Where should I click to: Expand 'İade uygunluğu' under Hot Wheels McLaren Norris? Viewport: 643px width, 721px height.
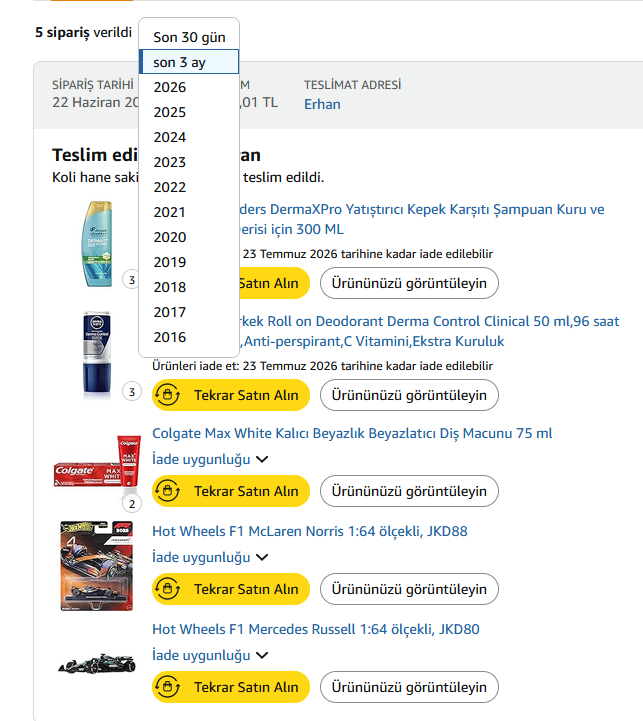coord(210,557)
